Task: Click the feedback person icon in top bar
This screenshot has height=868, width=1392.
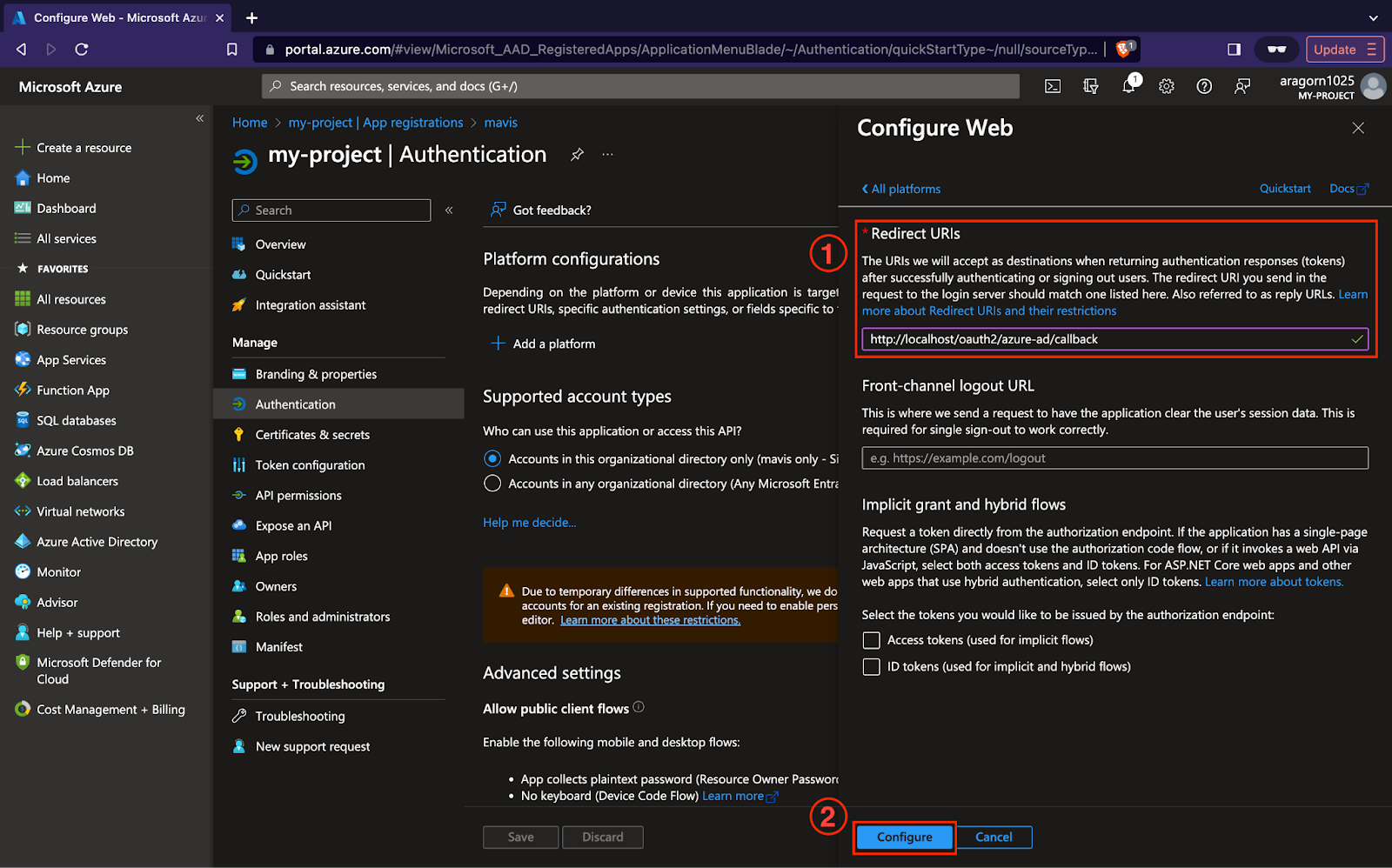Action: (x=1242, y=86)
